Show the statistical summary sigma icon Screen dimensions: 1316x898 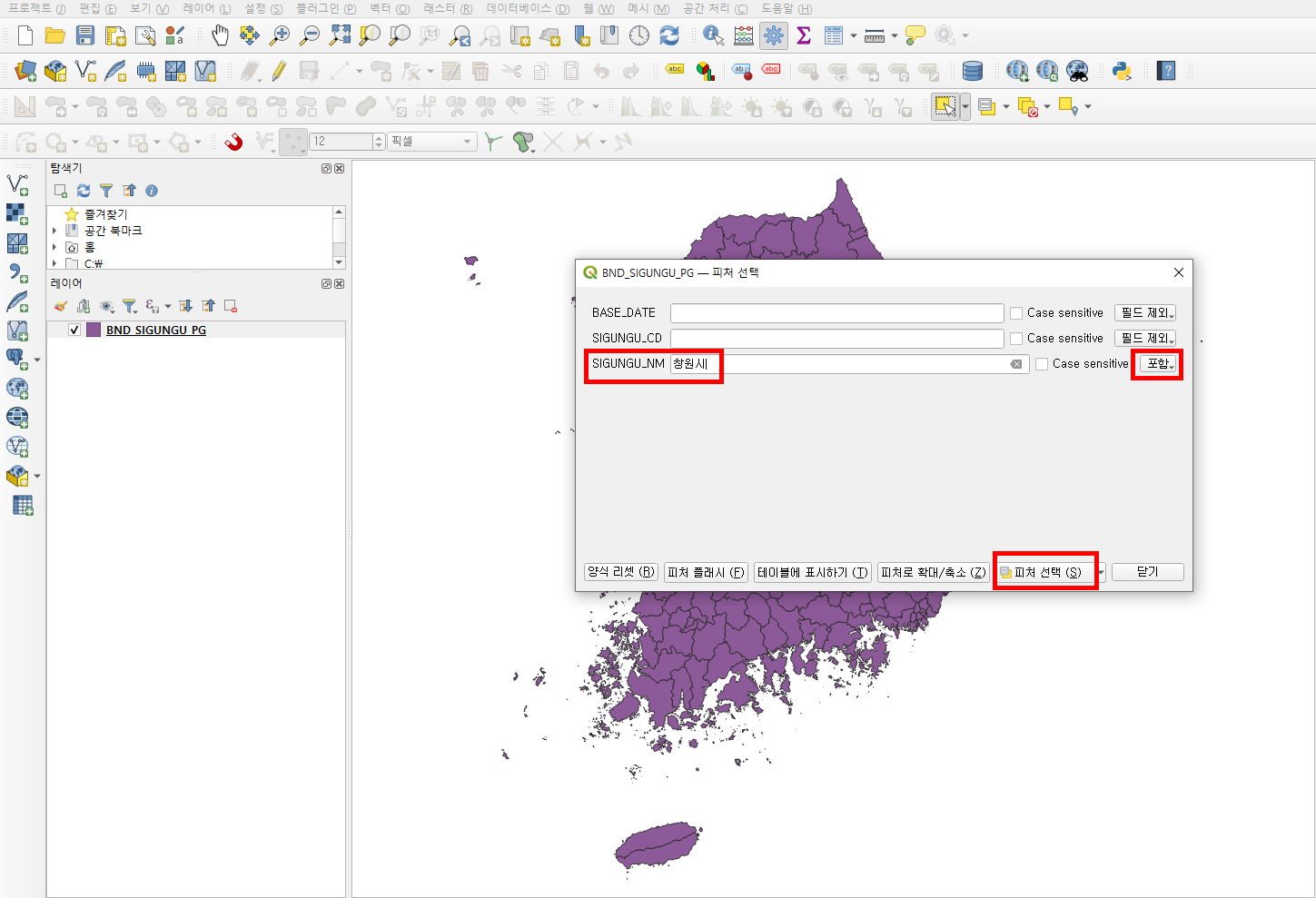pyautogui.click(x=804, y=35)
